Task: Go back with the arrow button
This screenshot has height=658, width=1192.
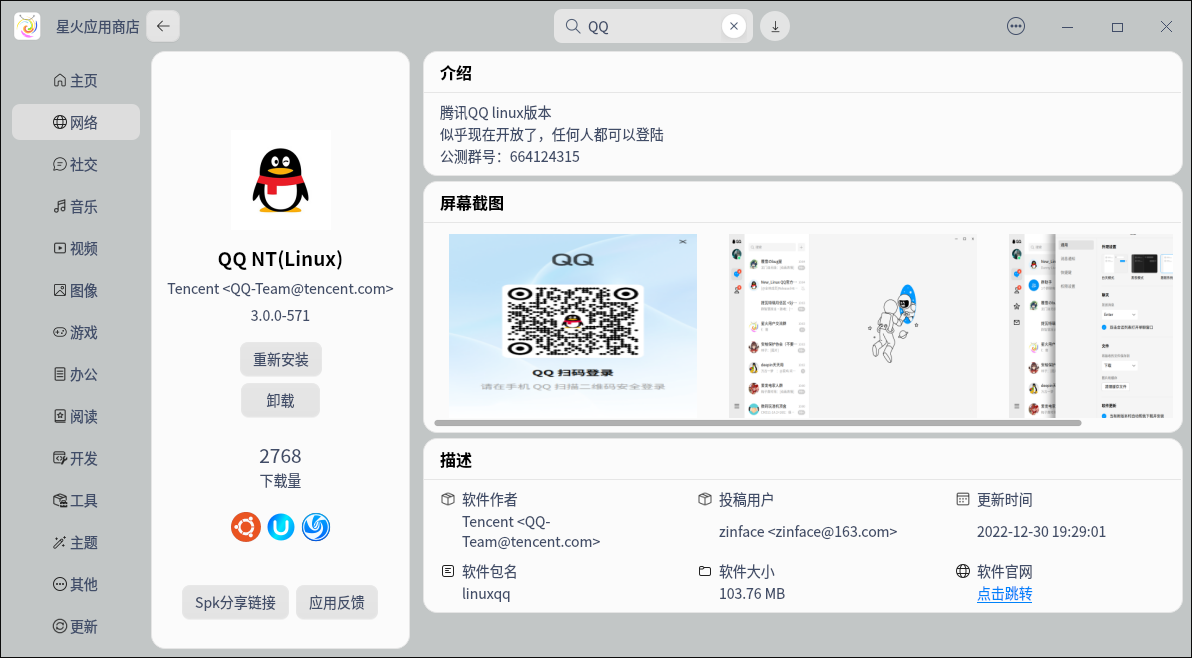Action: [x=163, y=27]
